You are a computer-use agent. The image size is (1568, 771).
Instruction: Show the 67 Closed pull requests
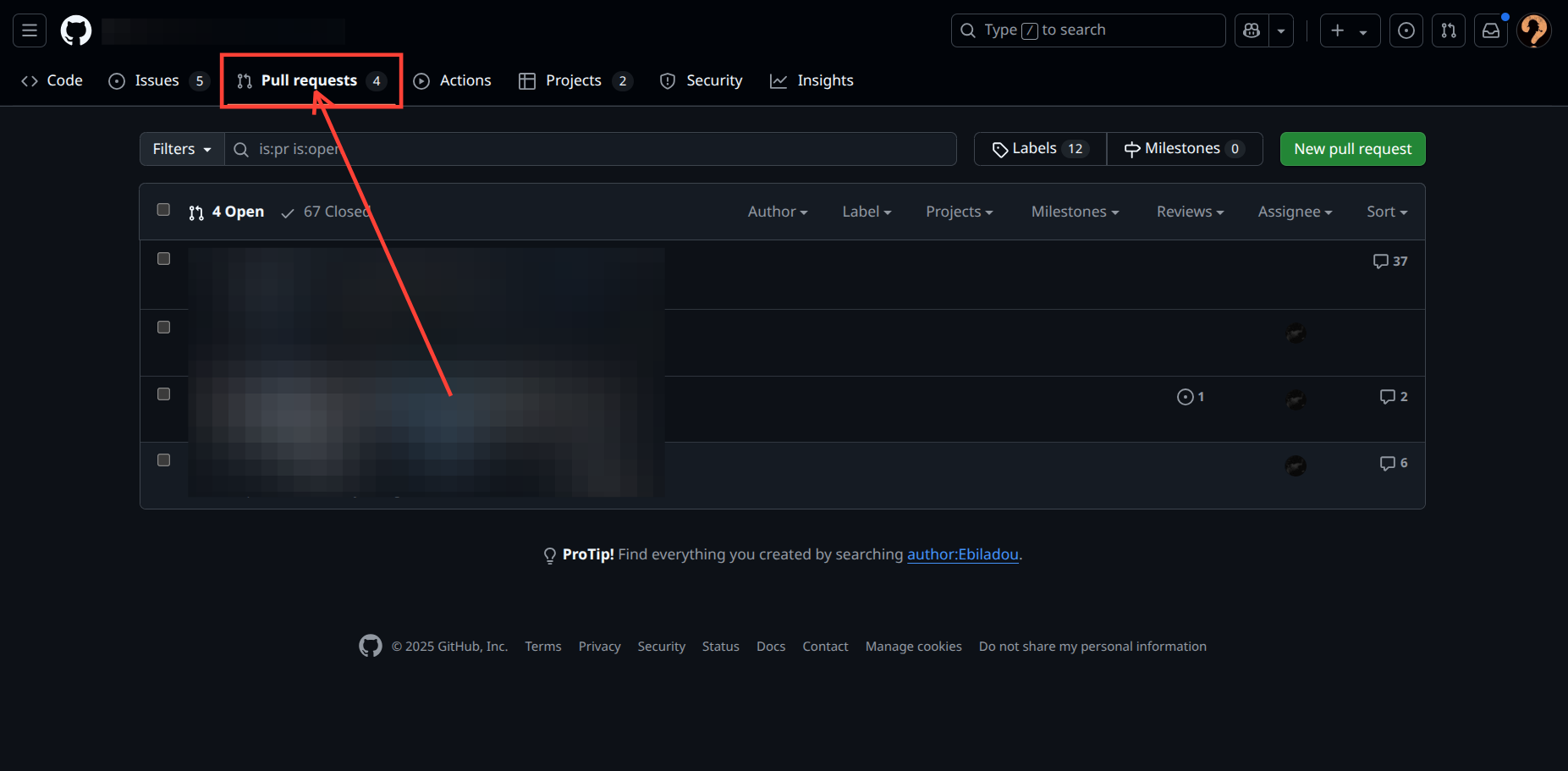327,212
